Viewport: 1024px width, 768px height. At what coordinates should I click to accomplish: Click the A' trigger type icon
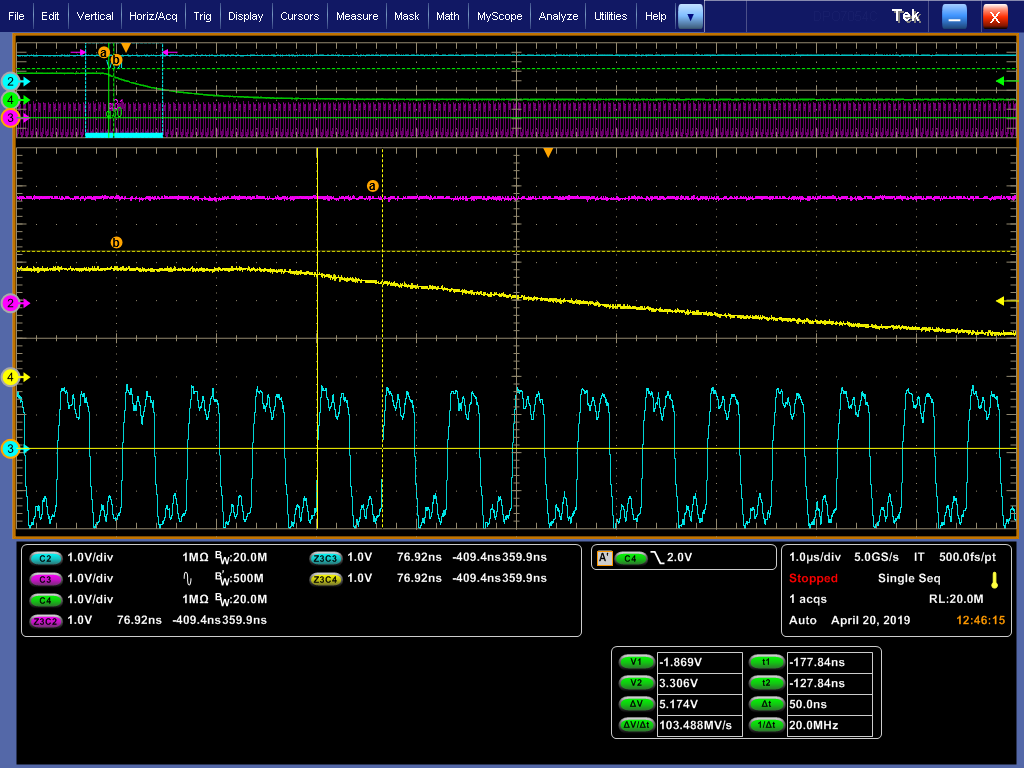coord(603,558)
